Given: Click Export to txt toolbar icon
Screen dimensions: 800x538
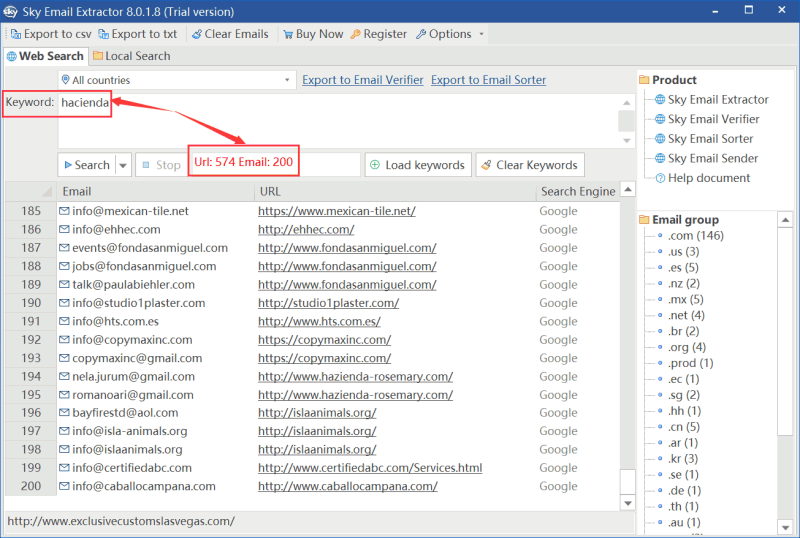Looking at the screenshot, I should (102, 34).
